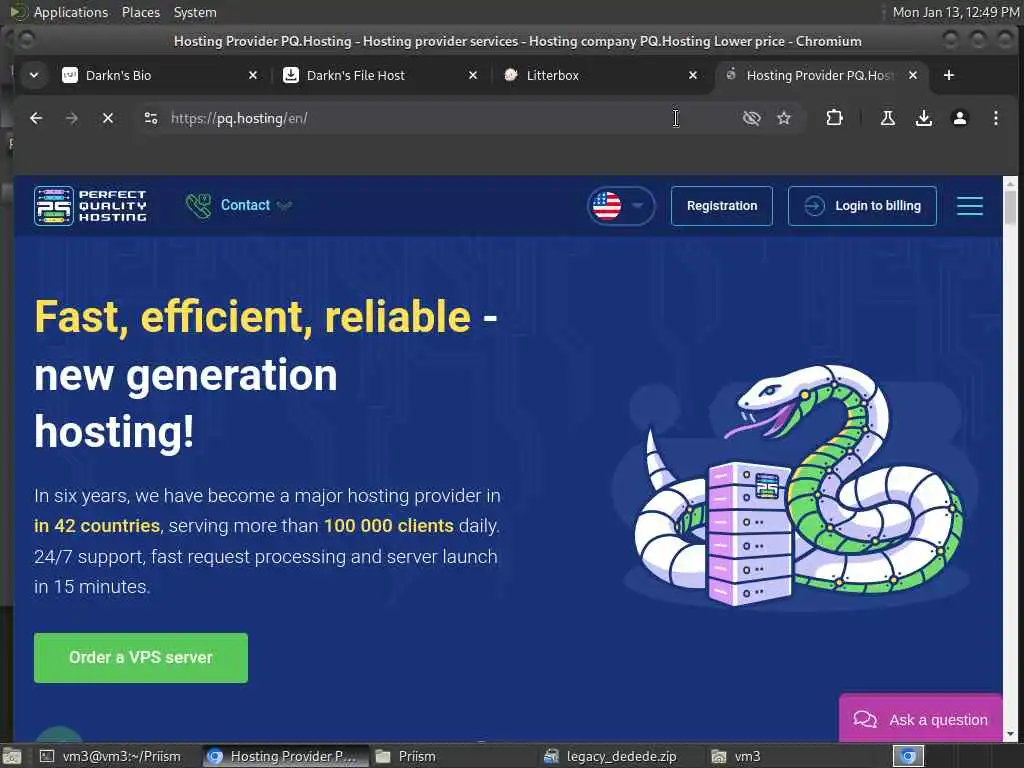Click the snake and server illustration
Viewport: 1024px width, 768px height.
pyautogui.click(x=797, y=487)
